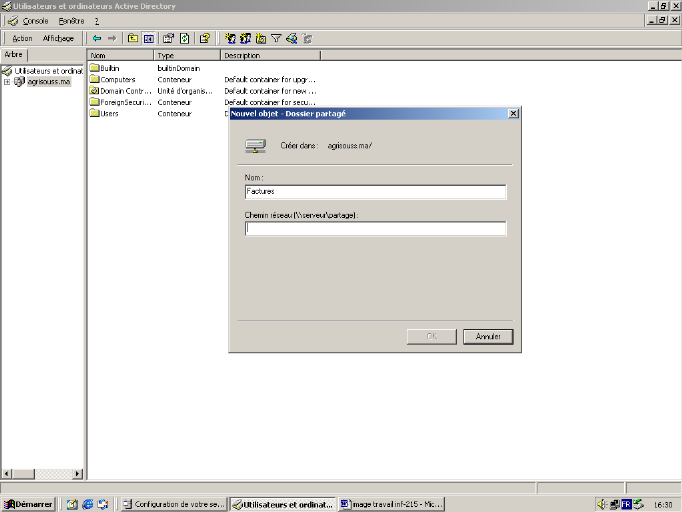Click the Chemin réseau input field
Screen dimensions: 682x512
click(375, 228)
